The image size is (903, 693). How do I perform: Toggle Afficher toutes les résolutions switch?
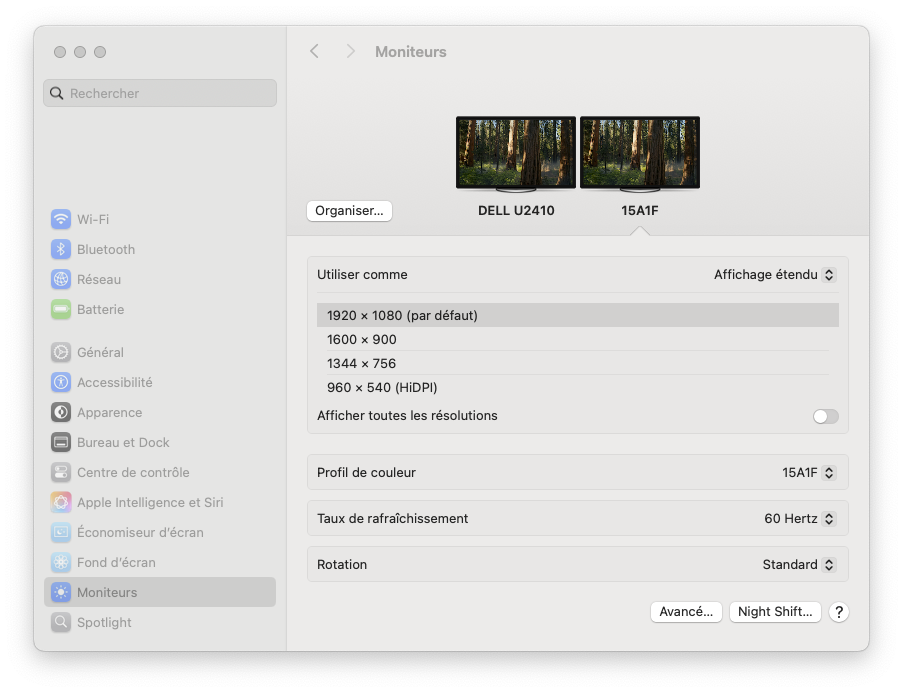pos(826,416)
